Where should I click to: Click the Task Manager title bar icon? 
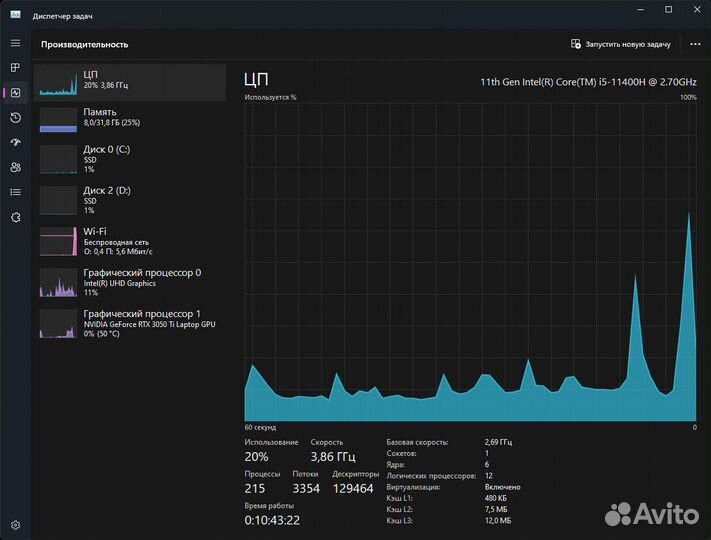15,15
